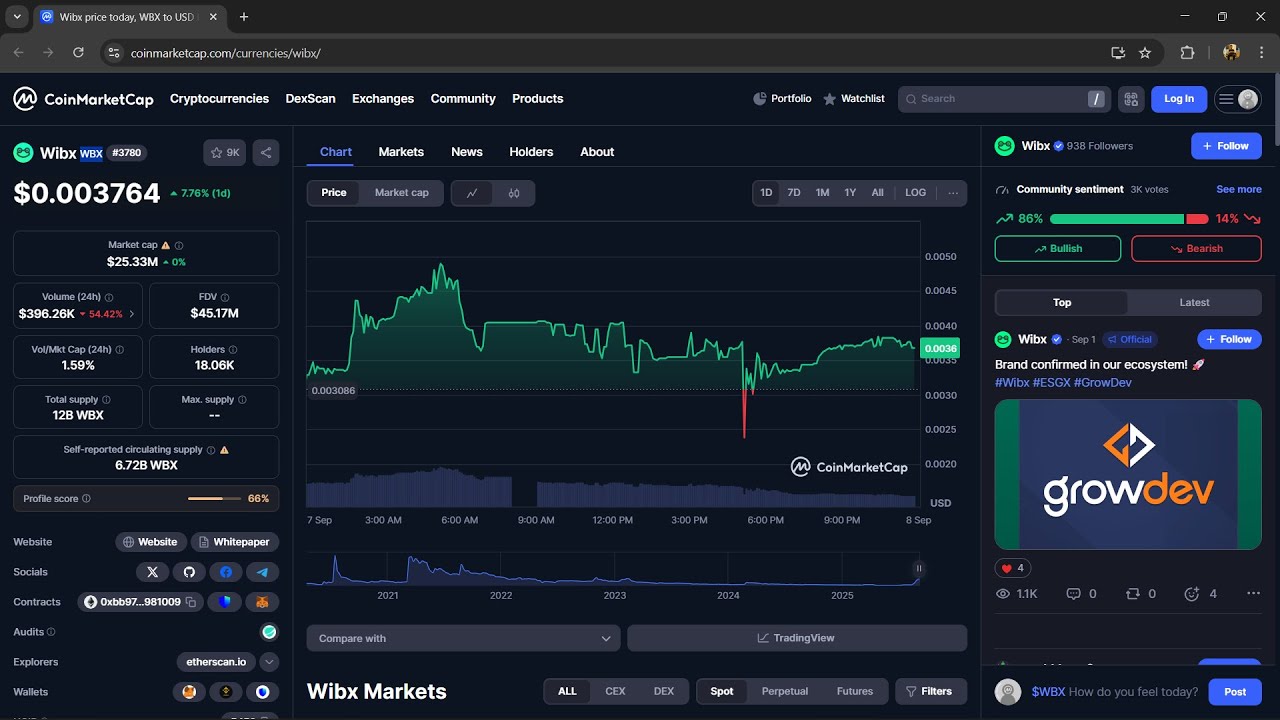The width and height of the screenshot is (1280, 720).
Task: Open the browser extensions puzzle icon
Action: click(x=1188, y=53)
